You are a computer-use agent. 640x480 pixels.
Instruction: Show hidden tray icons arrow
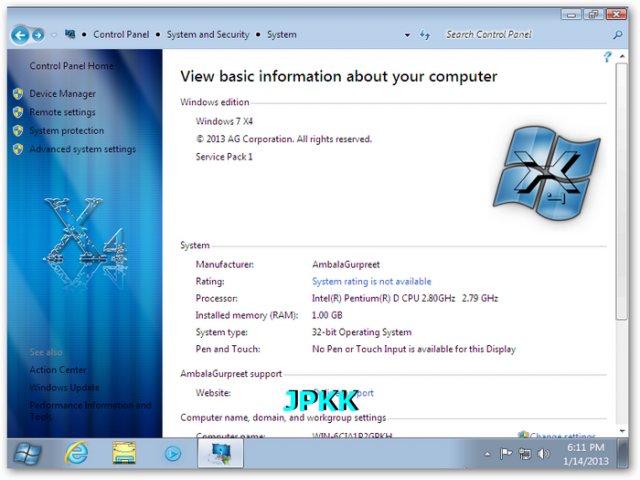[x=487, y=454]
